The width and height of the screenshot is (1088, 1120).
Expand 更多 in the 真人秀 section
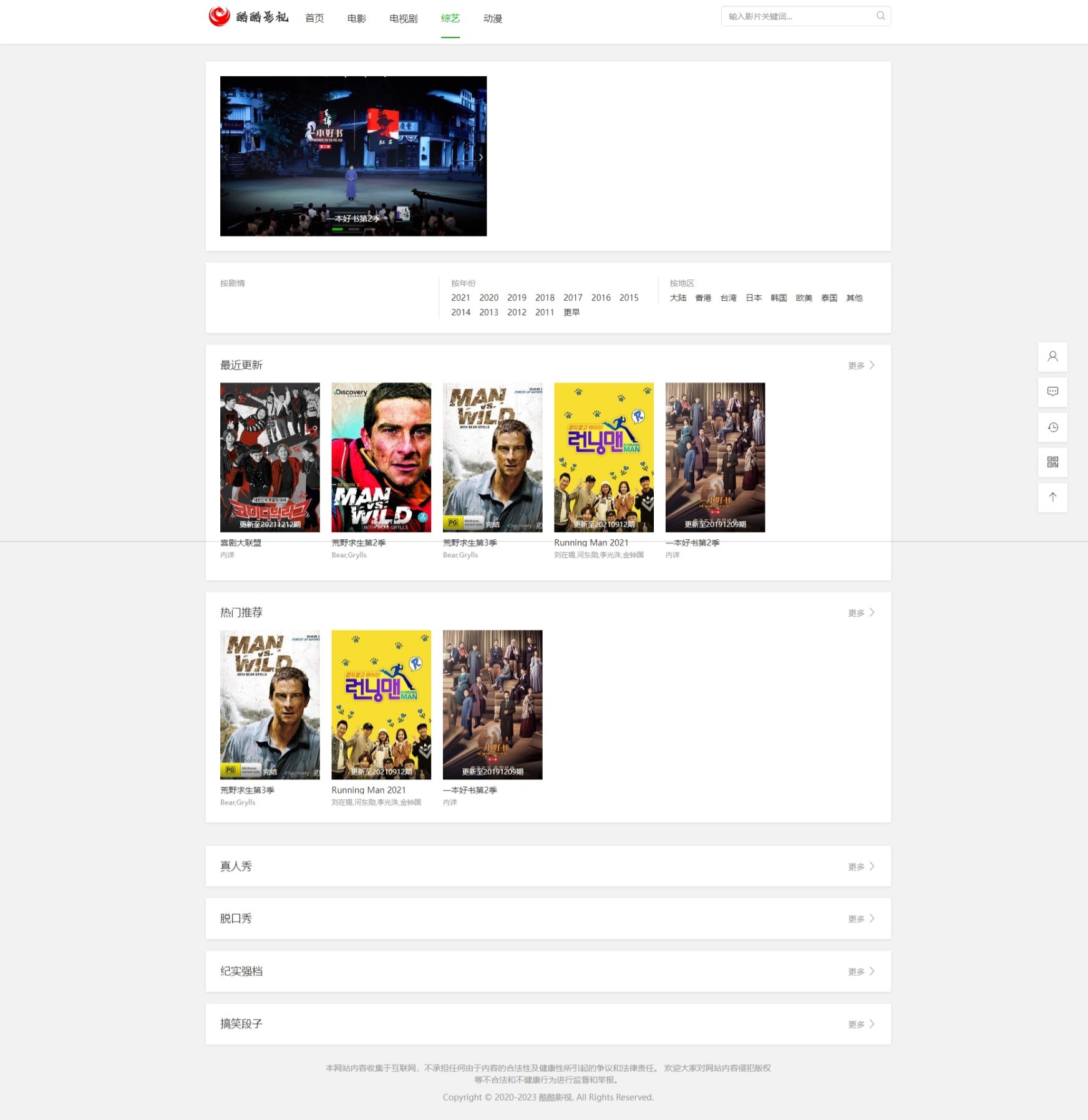tap(861, 867)
